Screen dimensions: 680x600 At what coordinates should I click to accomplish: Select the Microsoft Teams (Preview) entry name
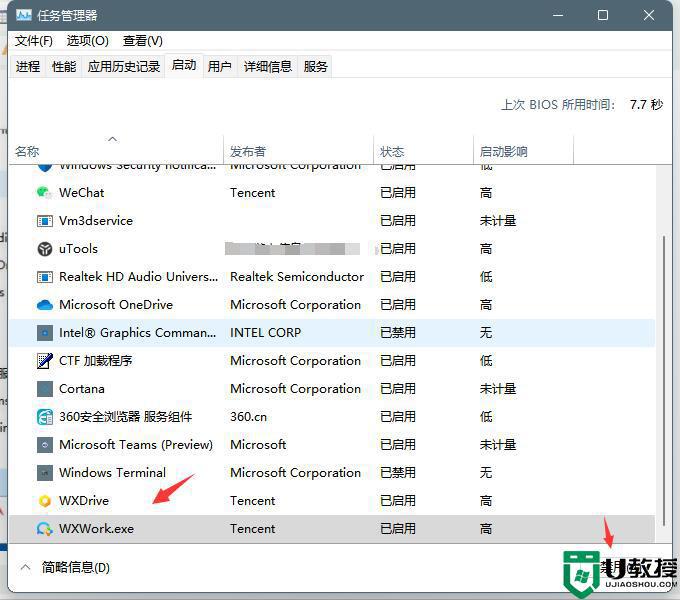(x=136, y=445)
